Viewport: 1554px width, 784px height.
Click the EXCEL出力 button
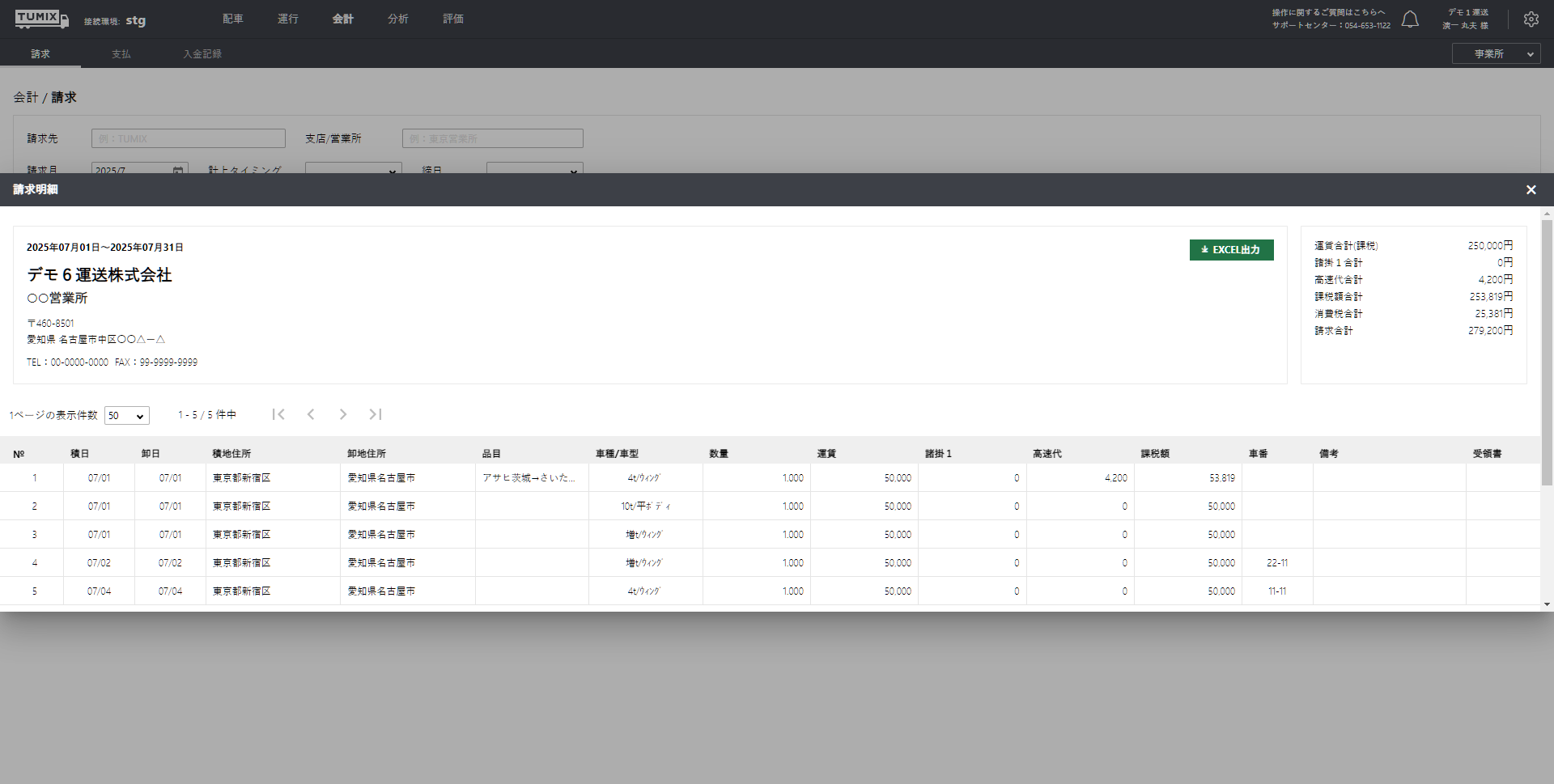[1231, 250]
